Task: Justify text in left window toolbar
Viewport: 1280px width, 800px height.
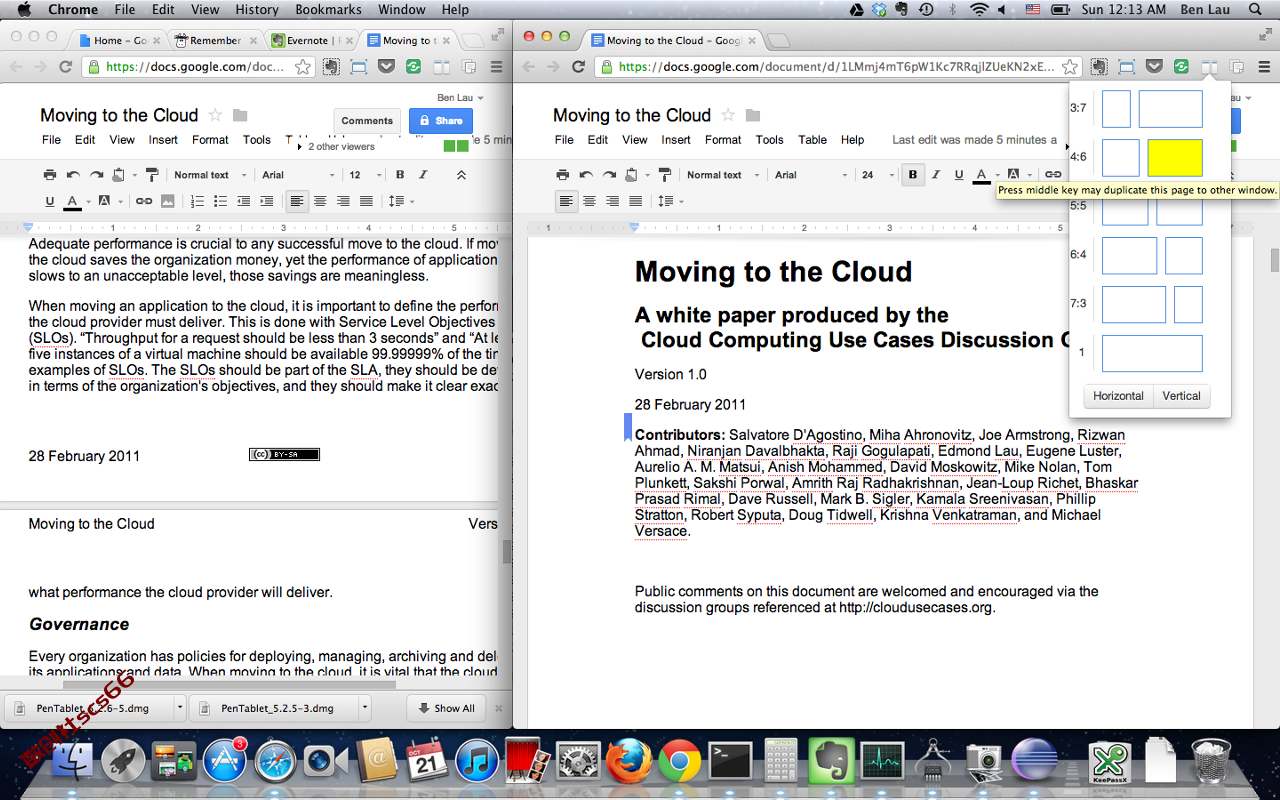Action: (366, 201)
